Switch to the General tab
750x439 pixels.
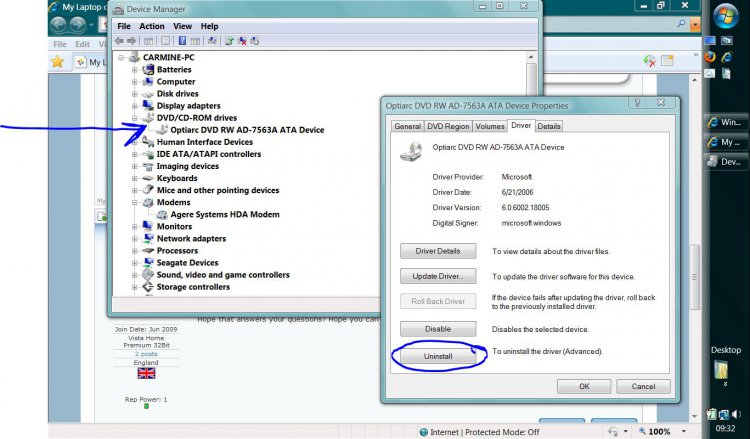tap(408, 126)
